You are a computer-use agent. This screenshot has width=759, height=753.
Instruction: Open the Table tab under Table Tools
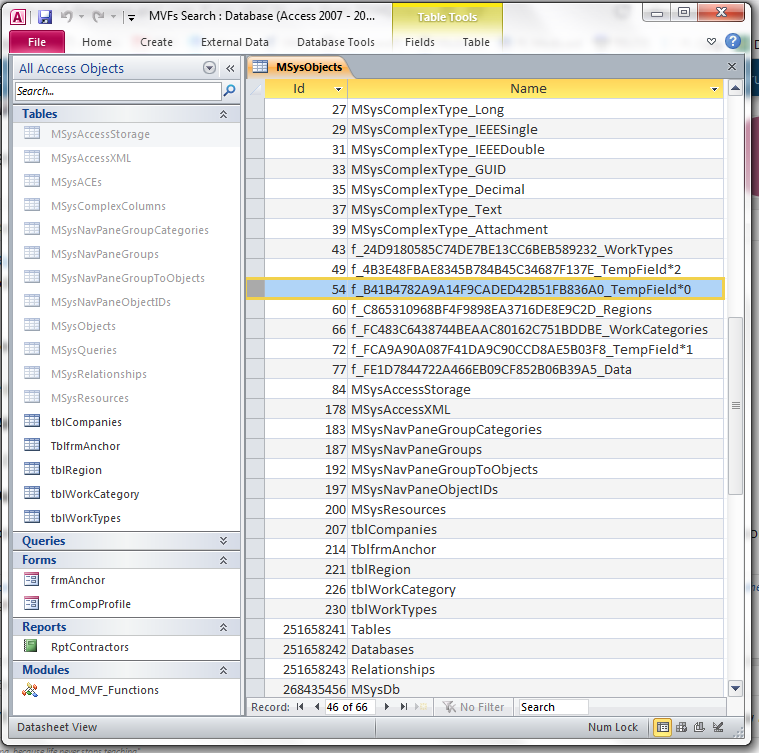[476, 42]
